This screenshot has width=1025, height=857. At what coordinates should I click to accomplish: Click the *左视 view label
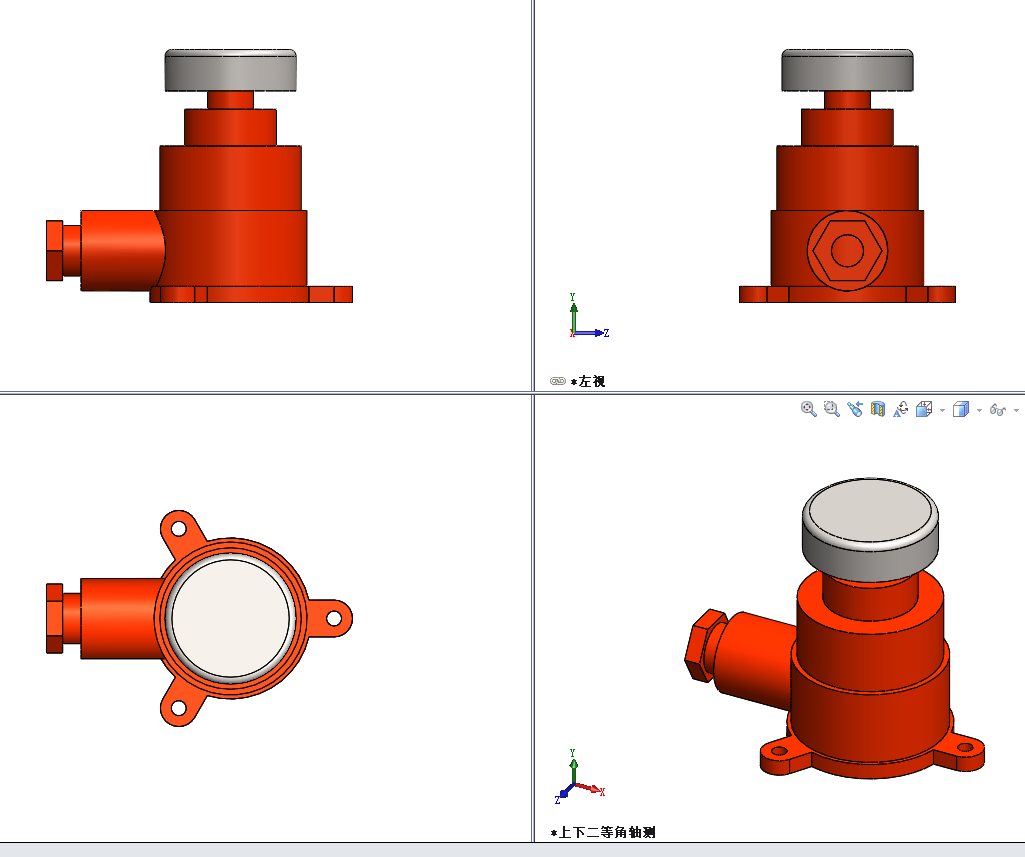(x=588, y=381)
